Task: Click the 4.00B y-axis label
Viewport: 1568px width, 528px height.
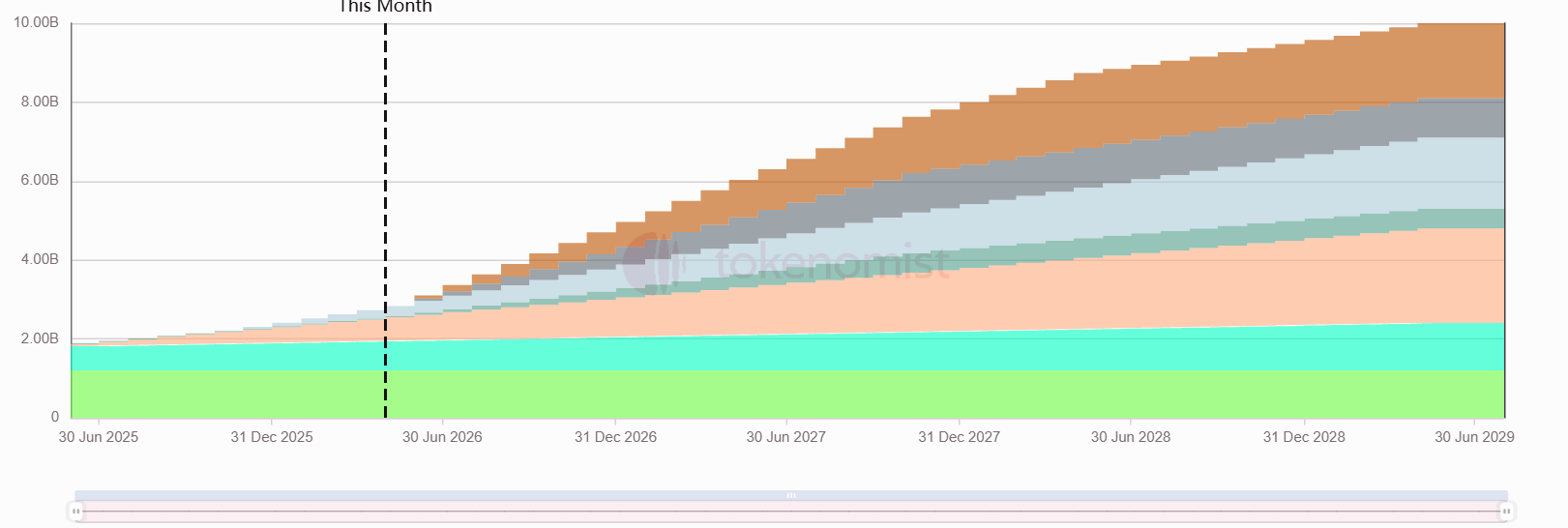Action: pos(40,259)
